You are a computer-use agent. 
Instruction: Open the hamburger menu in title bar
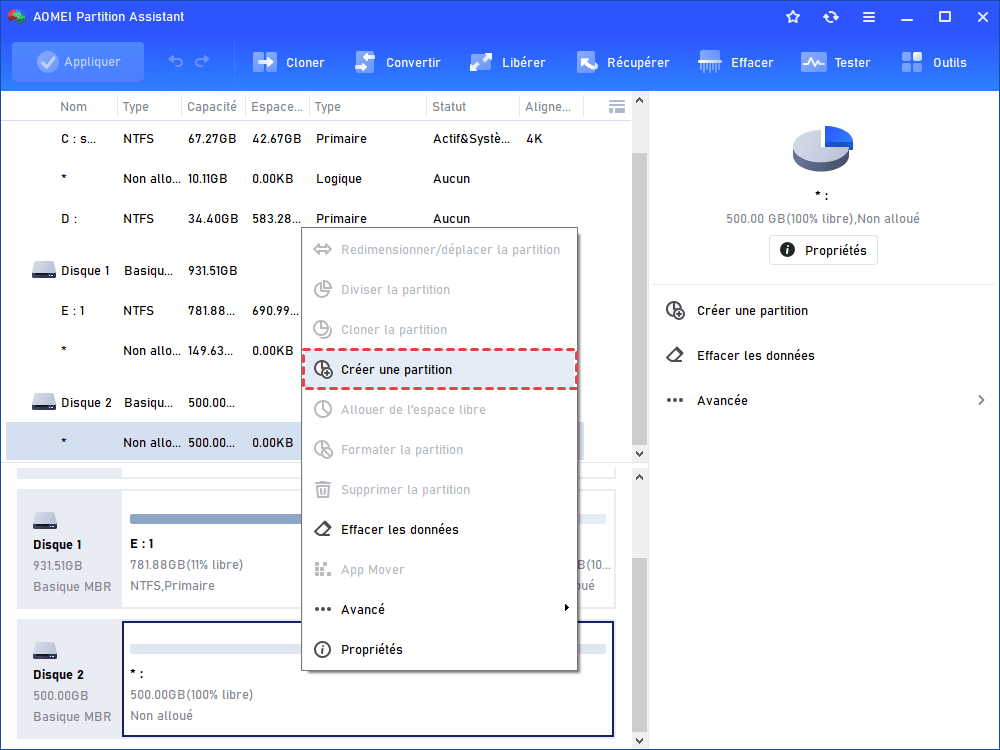[x=869, y=17]
